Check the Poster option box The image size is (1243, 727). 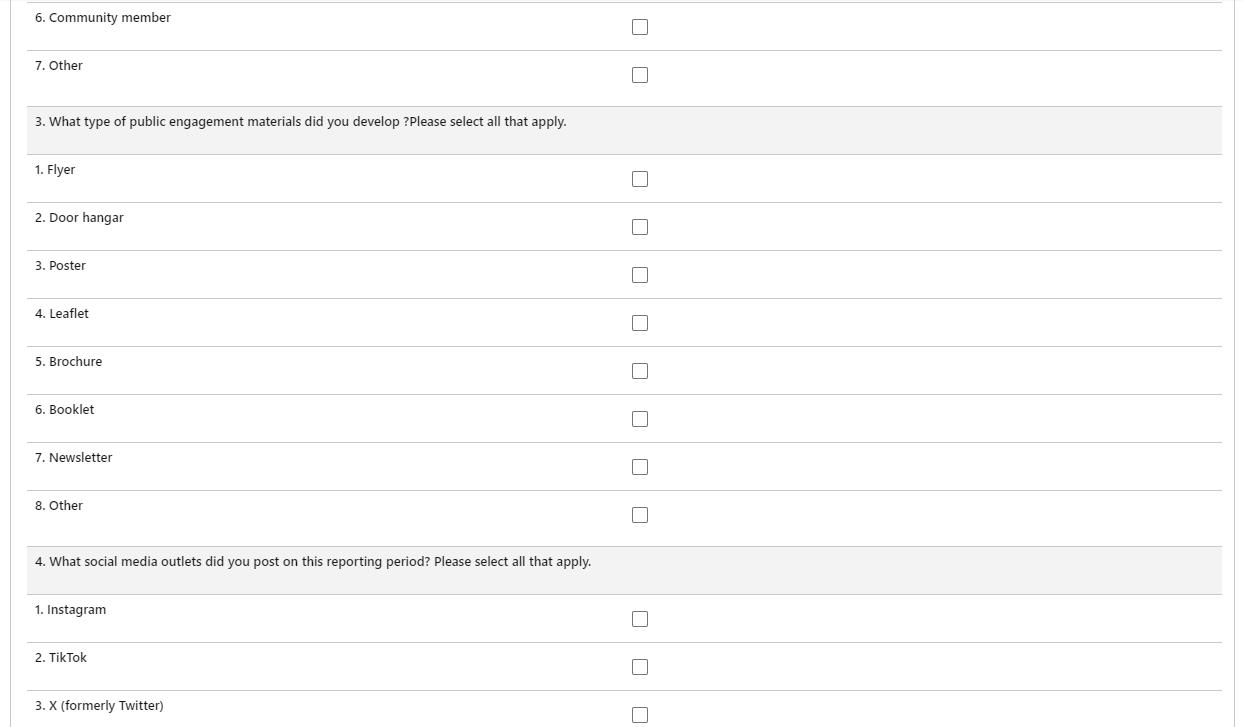click(x=640, y=275)
